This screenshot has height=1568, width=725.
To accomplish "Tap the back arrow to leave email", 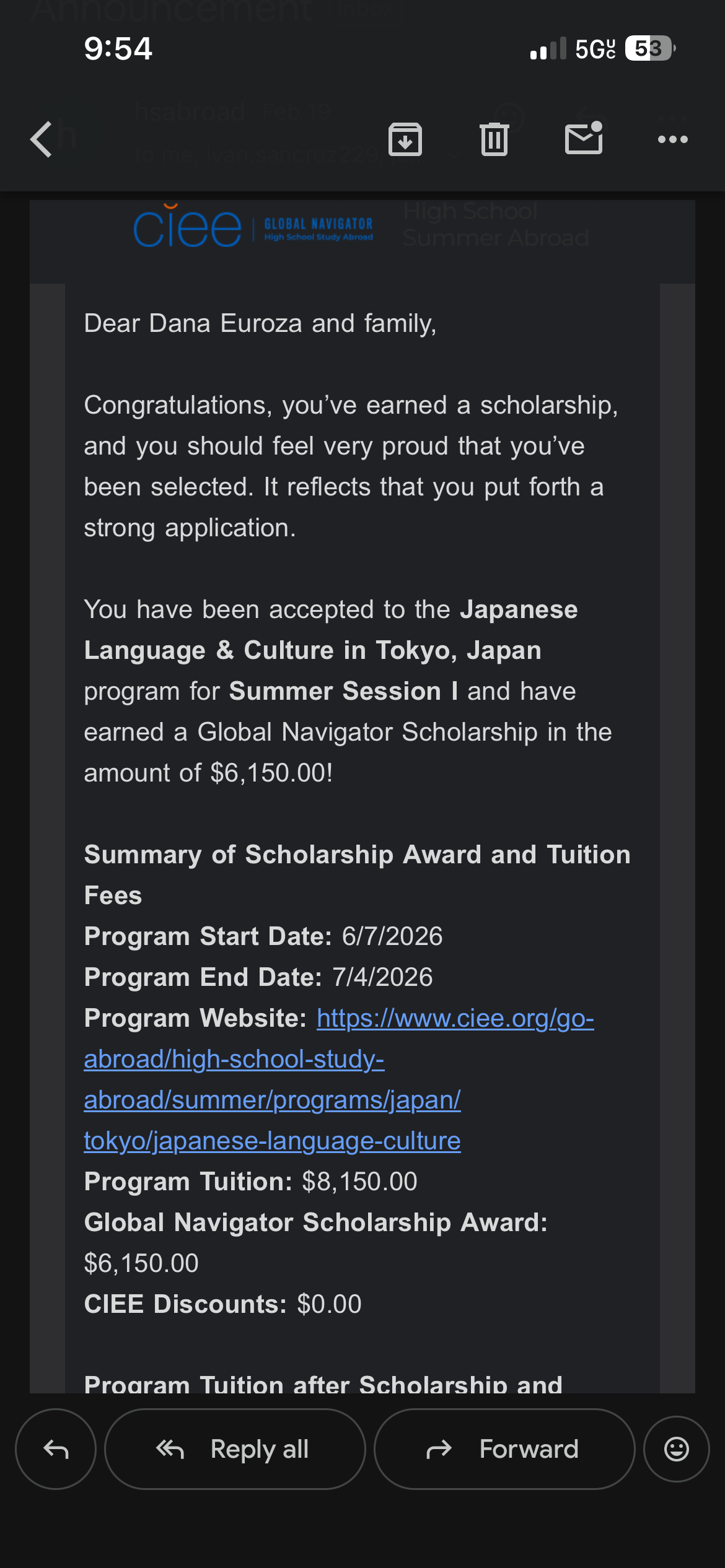I will [x=42, y=139].
